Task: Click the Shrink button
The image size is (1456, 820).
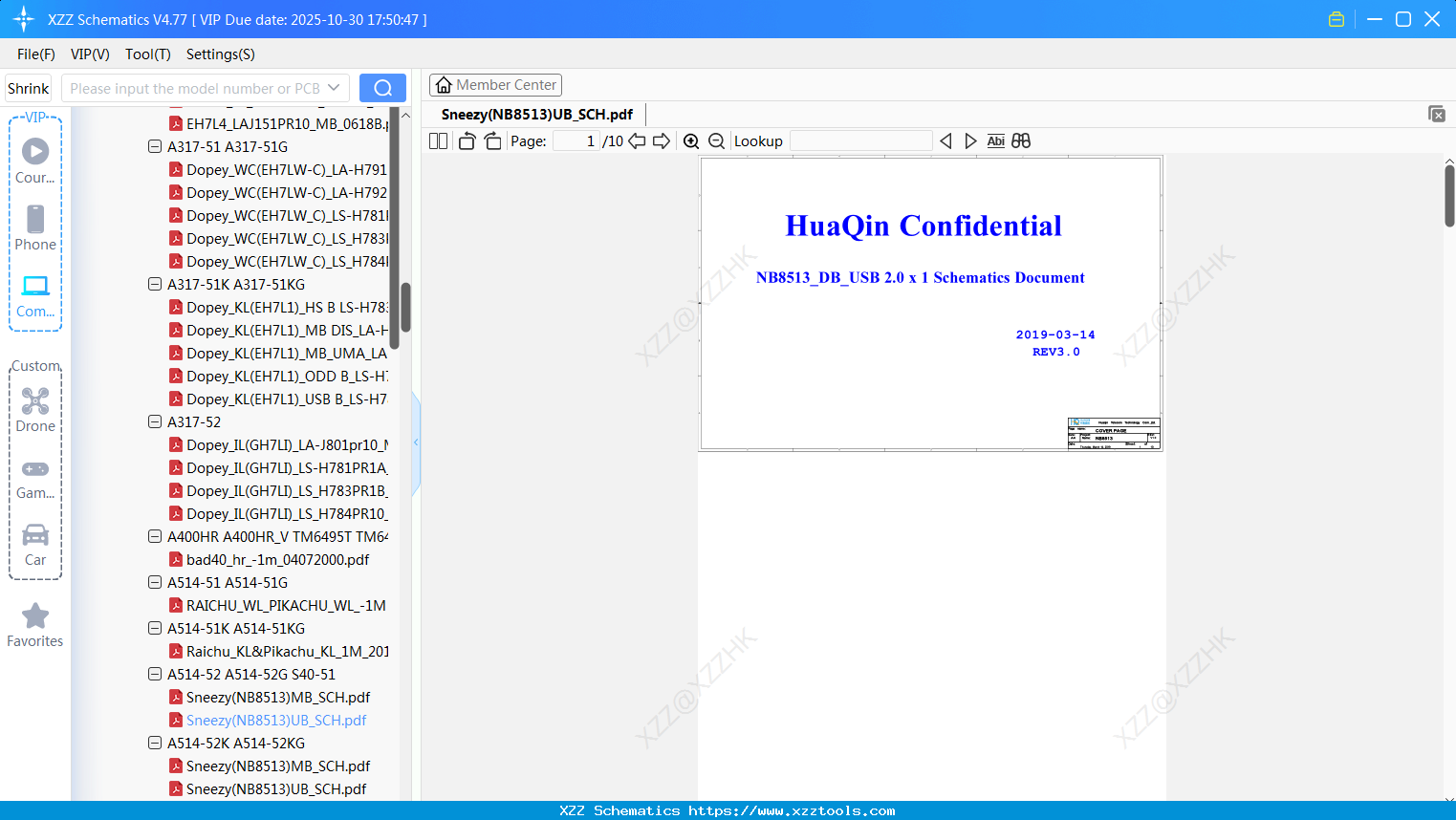Action: coord(29,88)
